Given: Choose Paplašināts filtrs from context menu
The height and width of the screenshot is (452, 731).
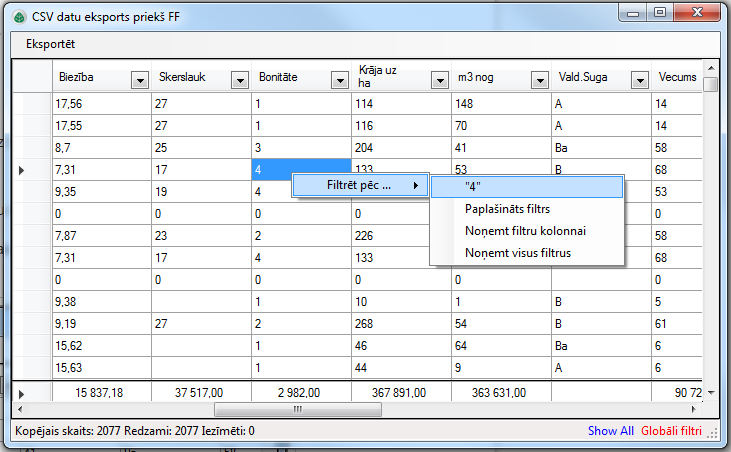Looking at the screenshot, I should tap(507, 209).
